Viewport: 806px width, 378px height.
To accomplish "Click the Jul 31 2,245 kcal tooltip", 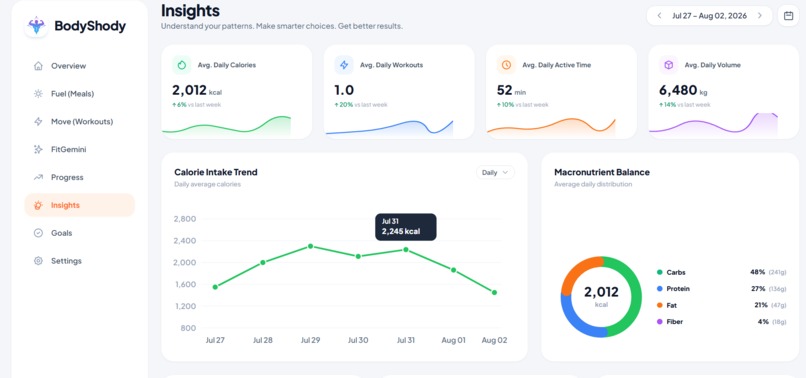I will (406, 227).
